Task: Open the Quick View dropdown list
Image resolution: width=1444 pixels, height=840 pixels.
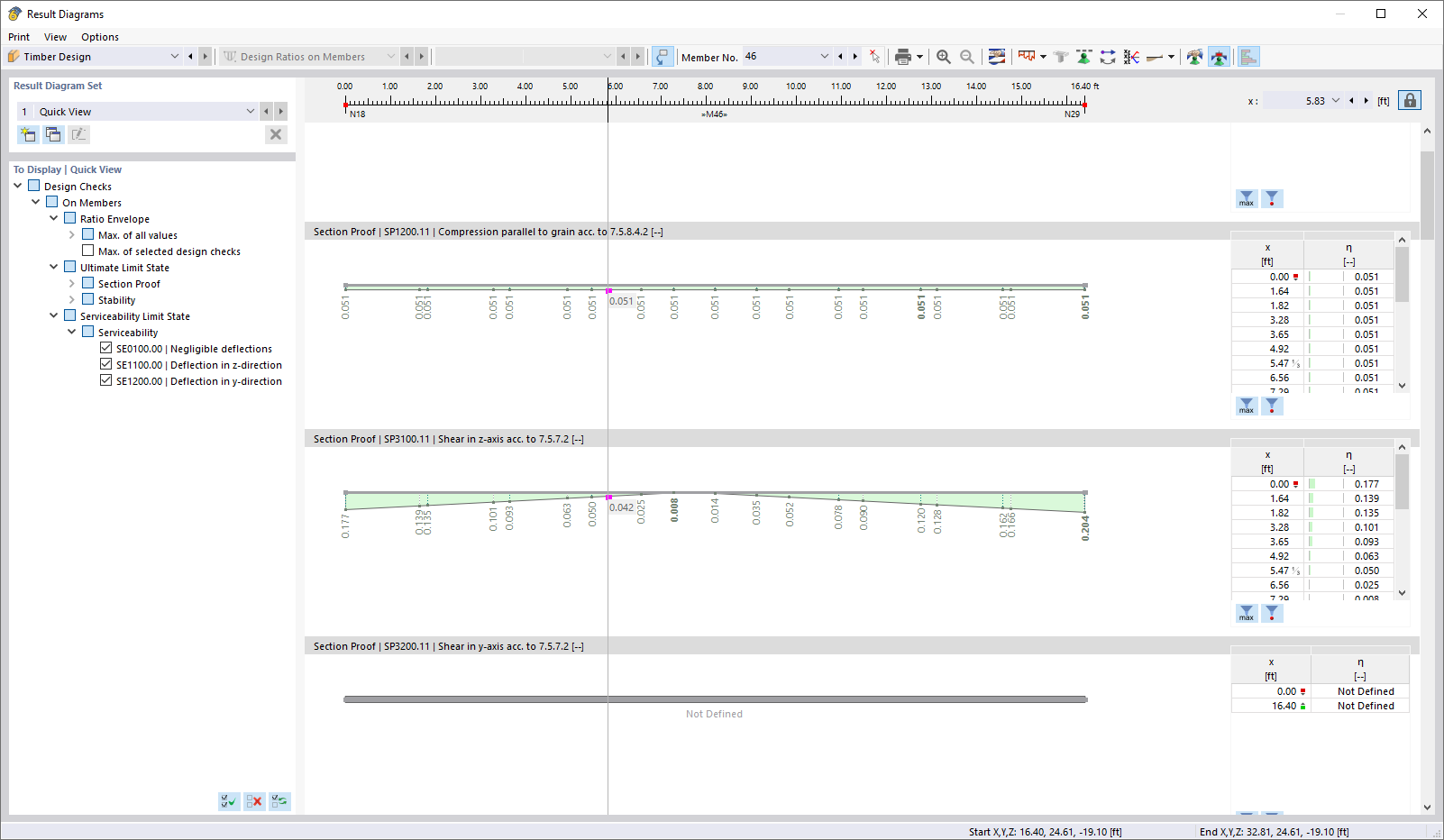Action: click(251, 111)
